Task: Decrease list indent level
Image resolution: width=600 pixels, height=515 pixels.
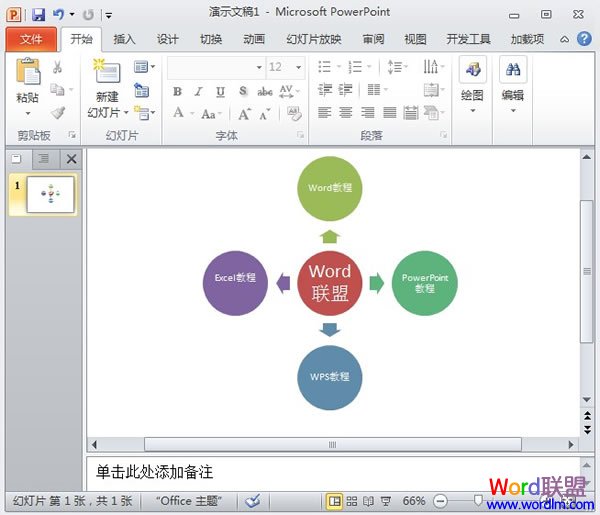Action: pos(325,90)
